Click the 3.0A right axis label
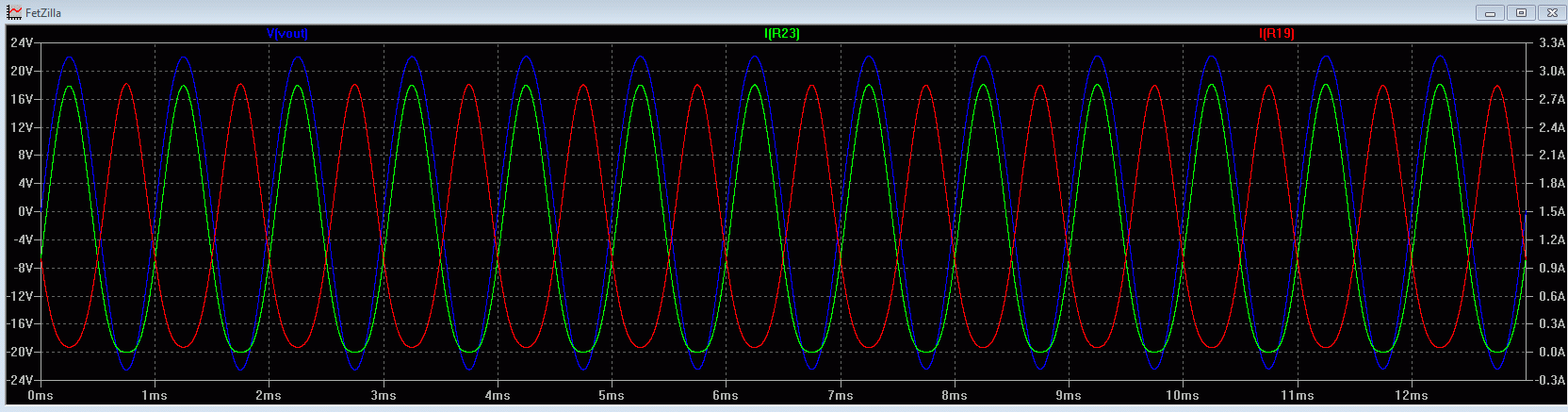The width and height of the screenshot is (1568, 412). click(1551, 71)
